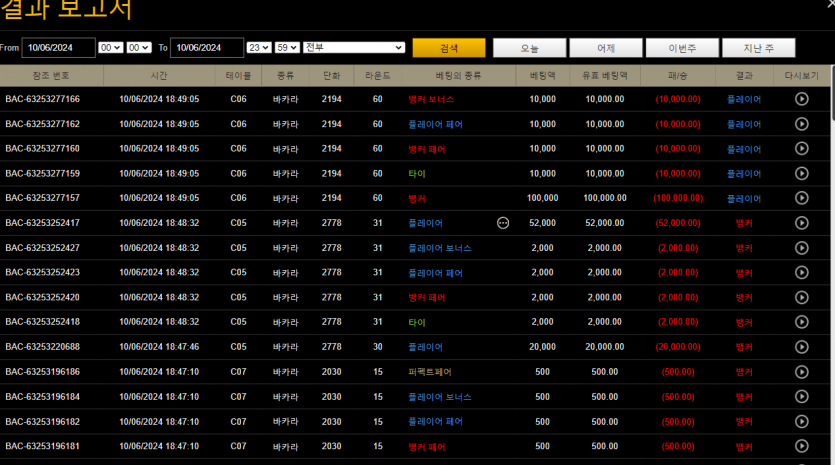Replay bet BAC-63253196186
Image resolution: width=835 pixels, height=465 pixels.
(x=801, y=372)
